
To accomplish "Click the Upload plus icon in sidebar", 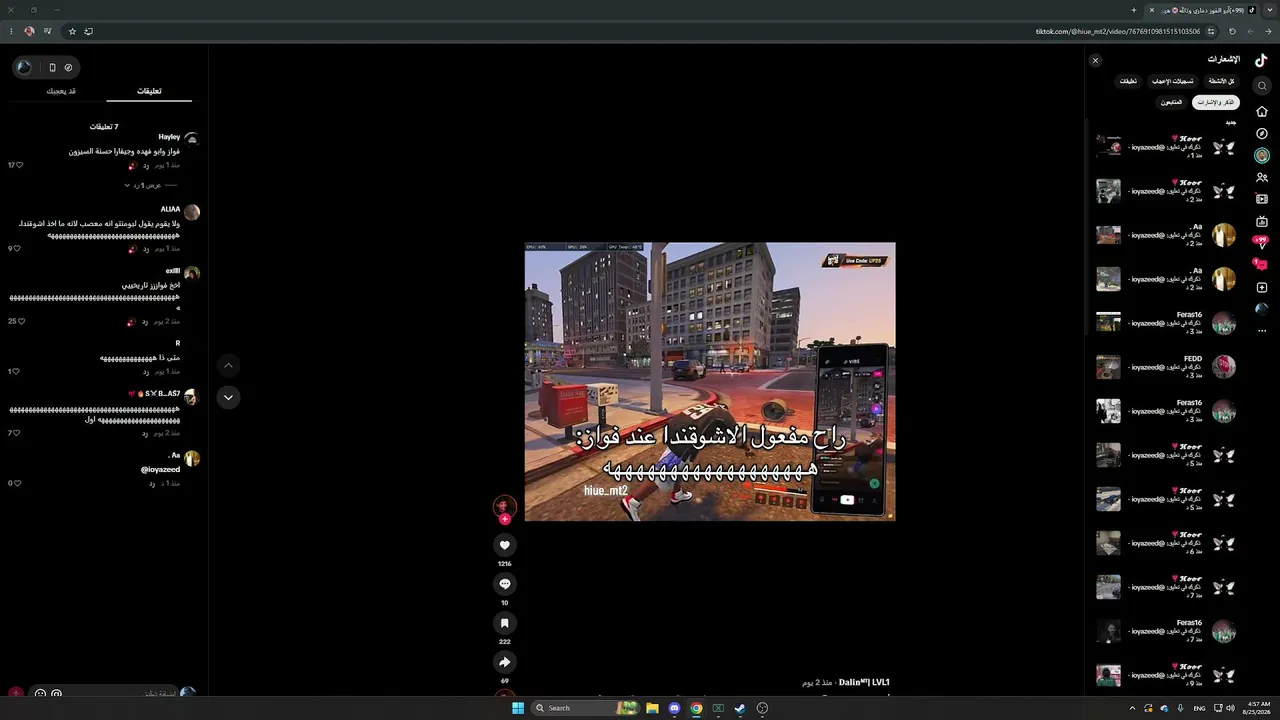I will coord(1262,287).
